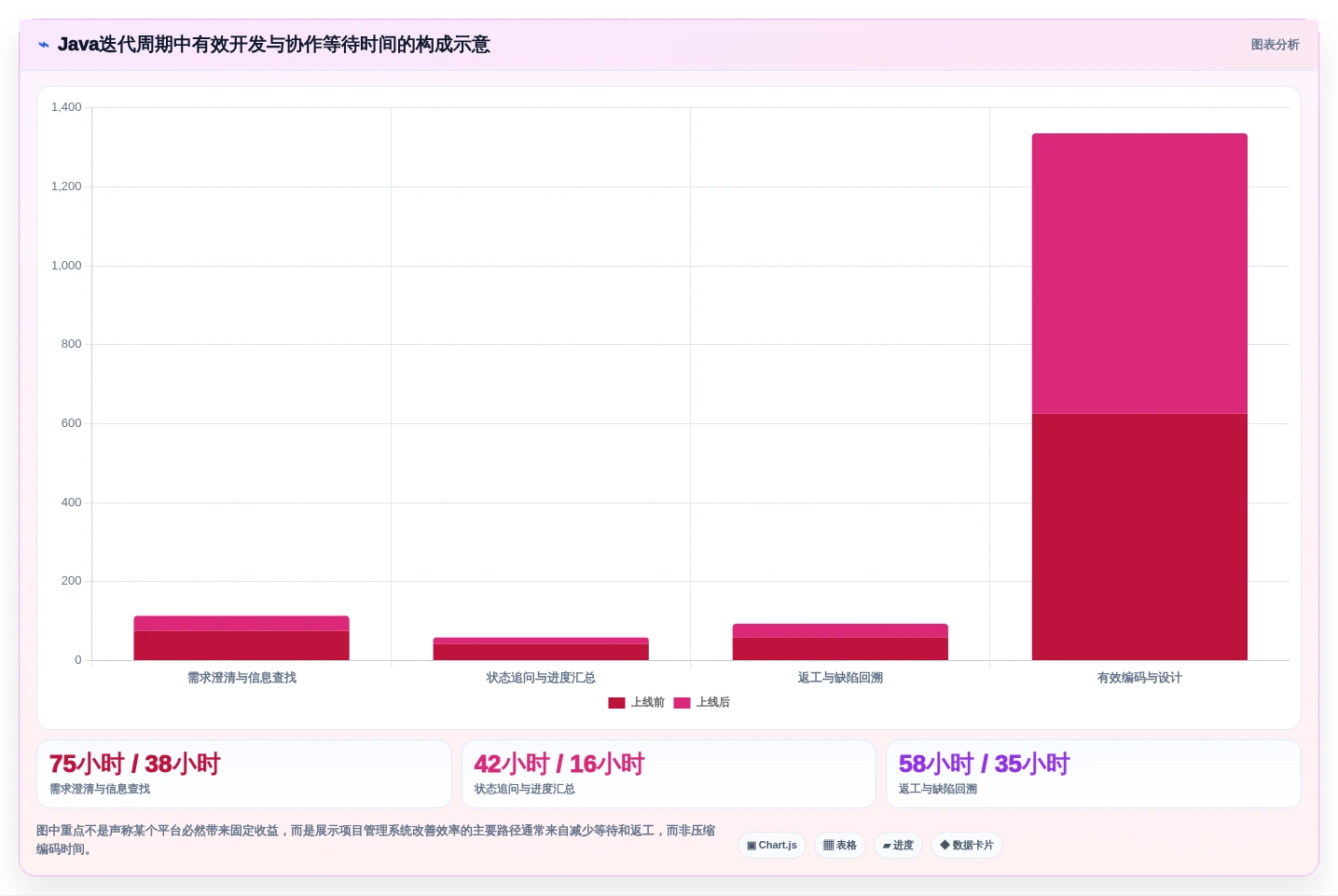Select the 表格 tag chip

[x=840, y=846]
